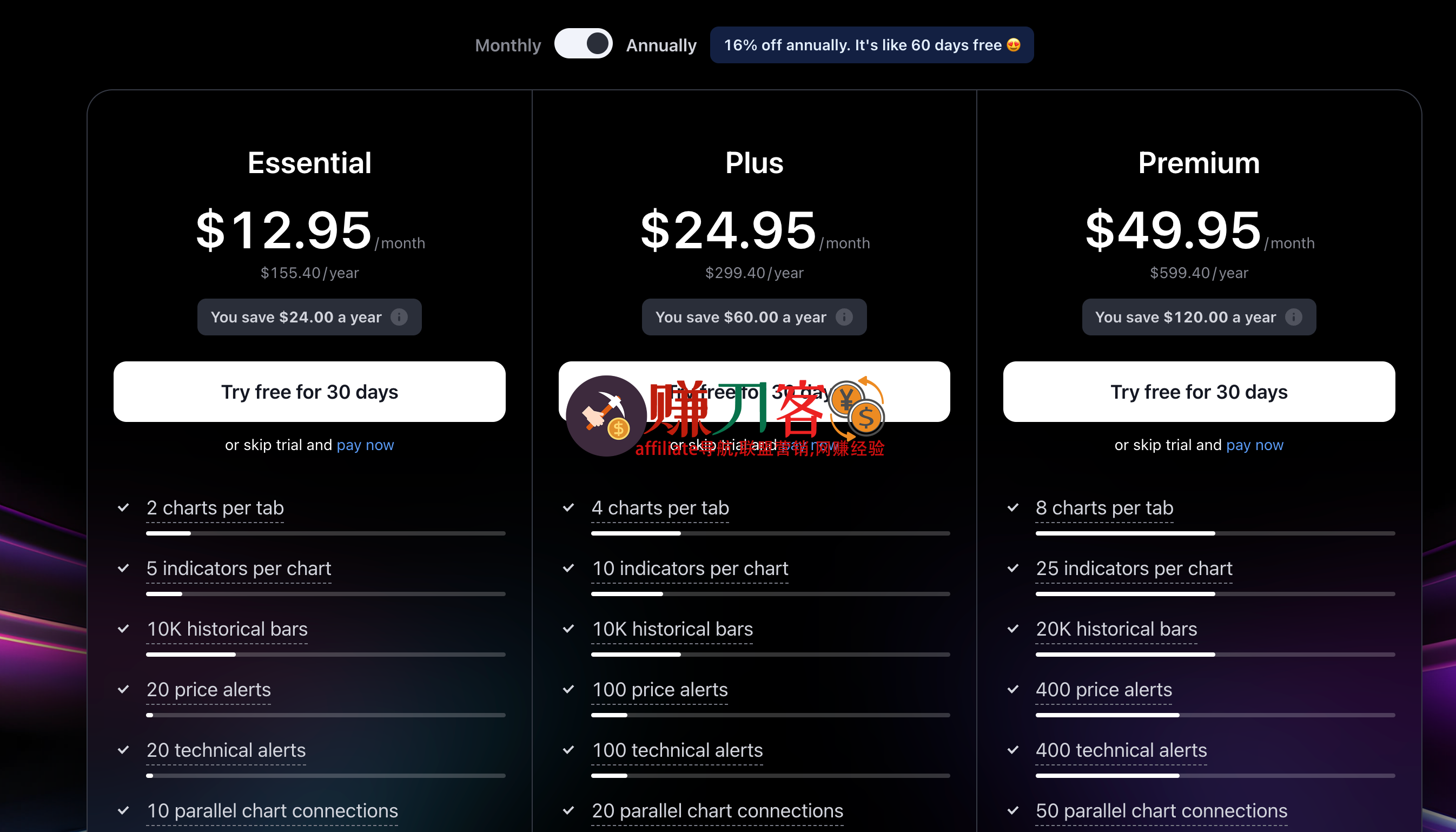Click info icon beside Essential yearly savings
Screen dimensions: 1456x832
[399, 316]
